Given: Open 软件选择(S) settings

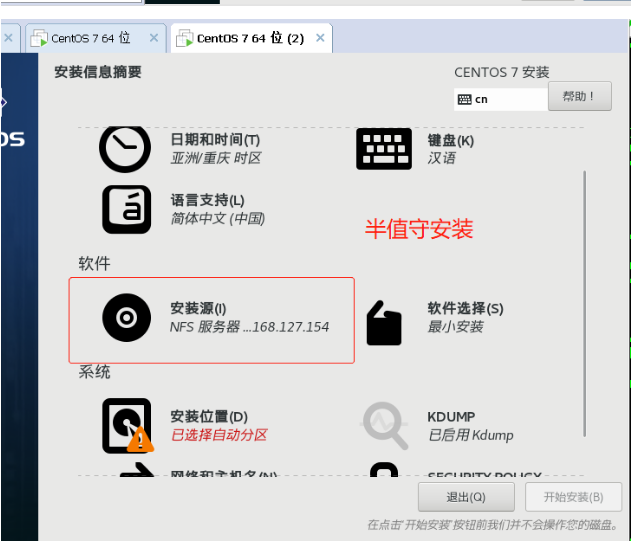Looking at the screenshot, I should [465, 309].
